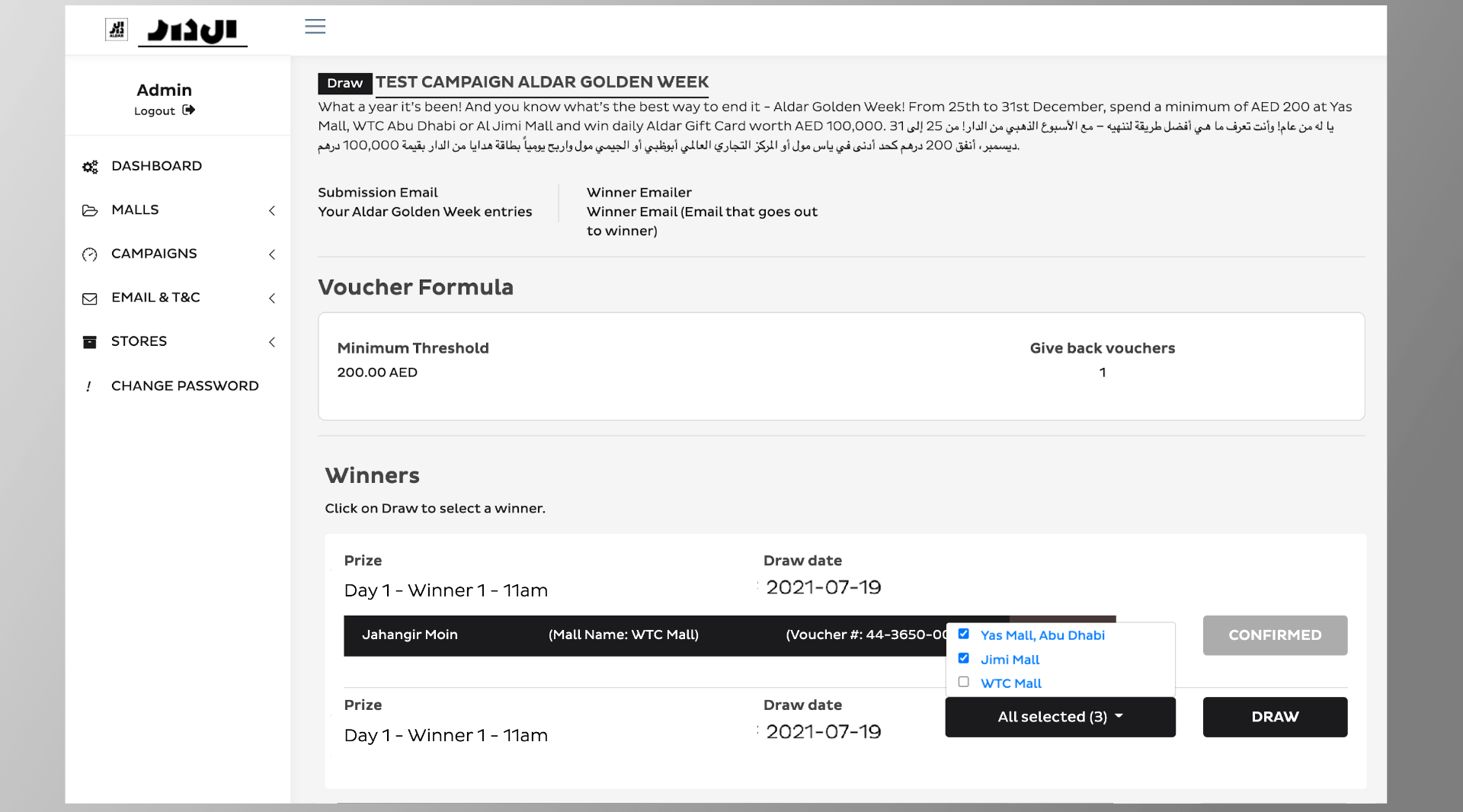Image resolution: width=1463 pixels, height=812 pixels.
Task: Click the Logout link
Action: [155, 111]
